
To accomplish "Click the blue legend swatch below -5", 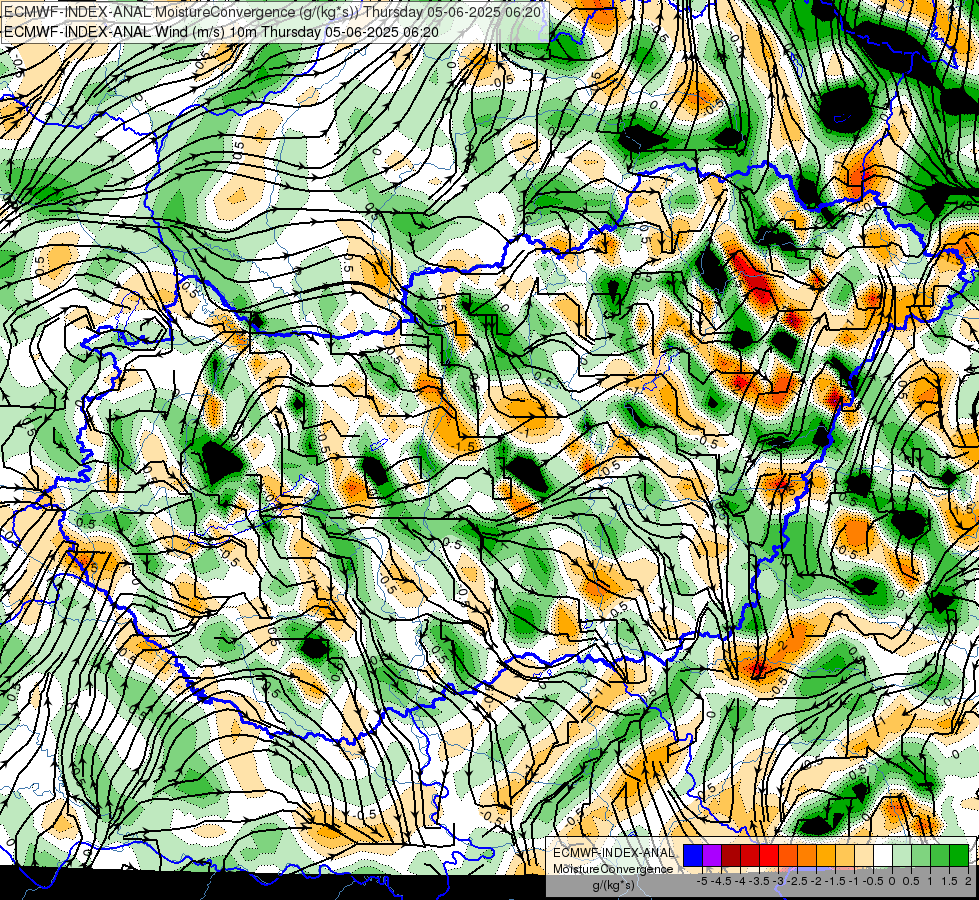I will click(693, 855).
